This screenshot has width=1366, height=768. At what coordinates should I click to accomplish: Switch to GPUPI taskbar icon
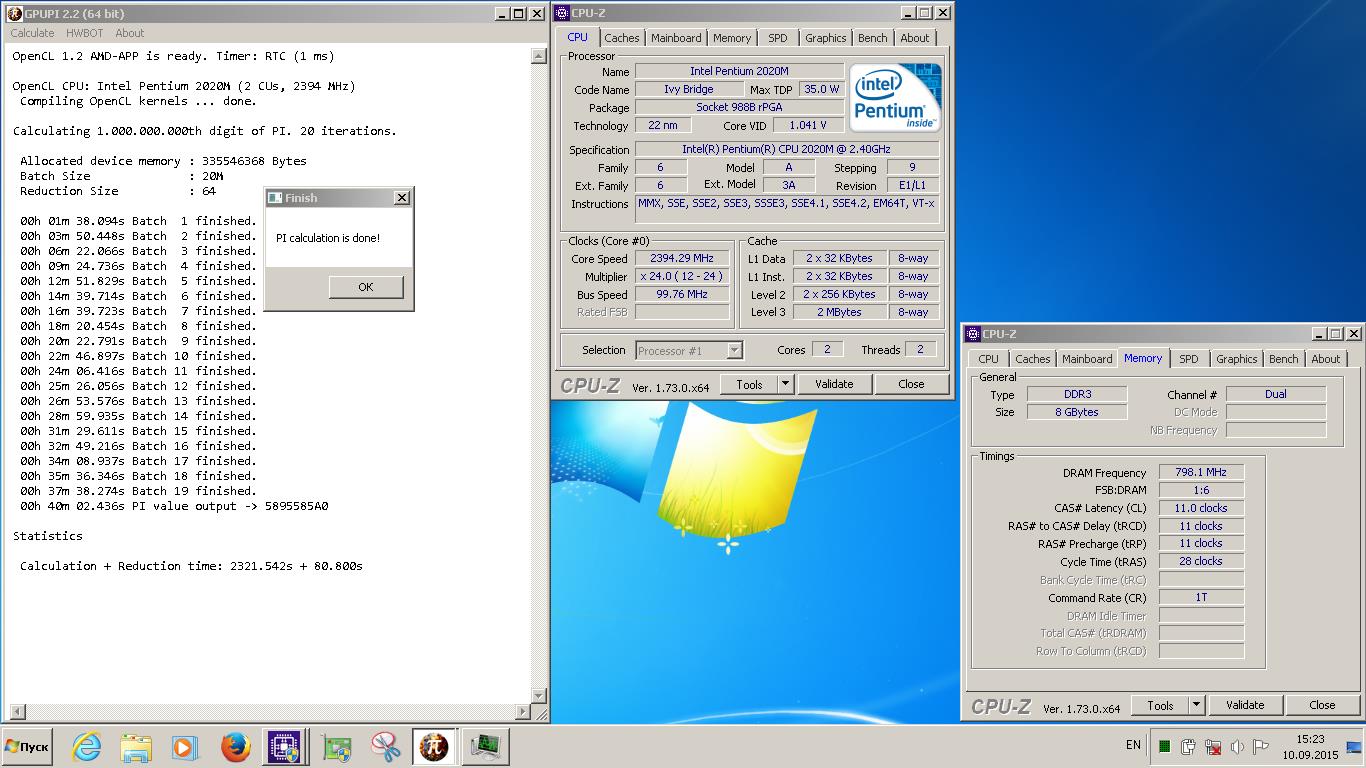(433, 747)
